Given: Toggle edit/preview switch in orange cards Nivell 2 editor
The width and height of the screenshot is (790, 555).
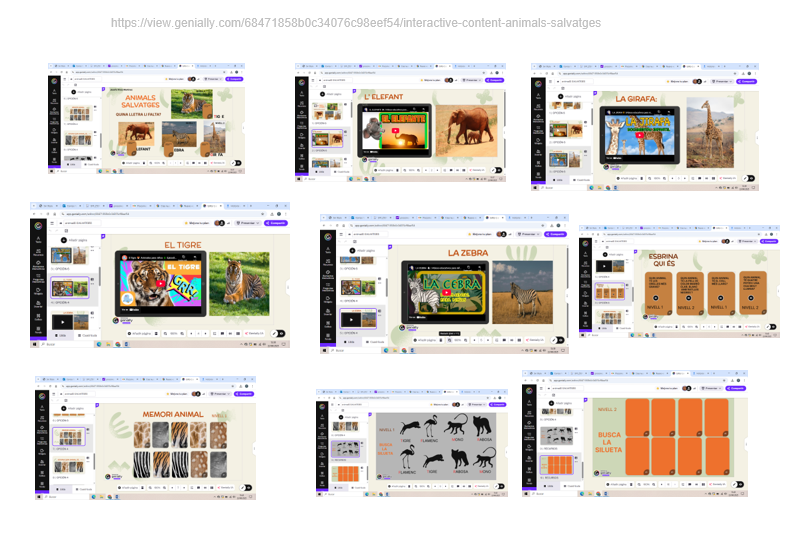Looking at the screenshot, I should pyautogui.click(x=739, y=484).
